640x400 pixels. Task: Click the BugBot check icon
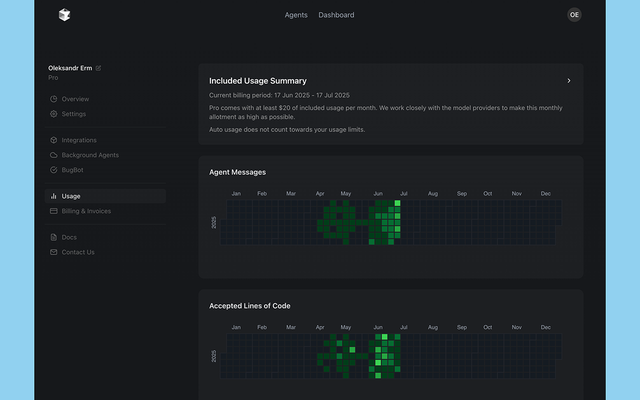(x=53, y=170)
